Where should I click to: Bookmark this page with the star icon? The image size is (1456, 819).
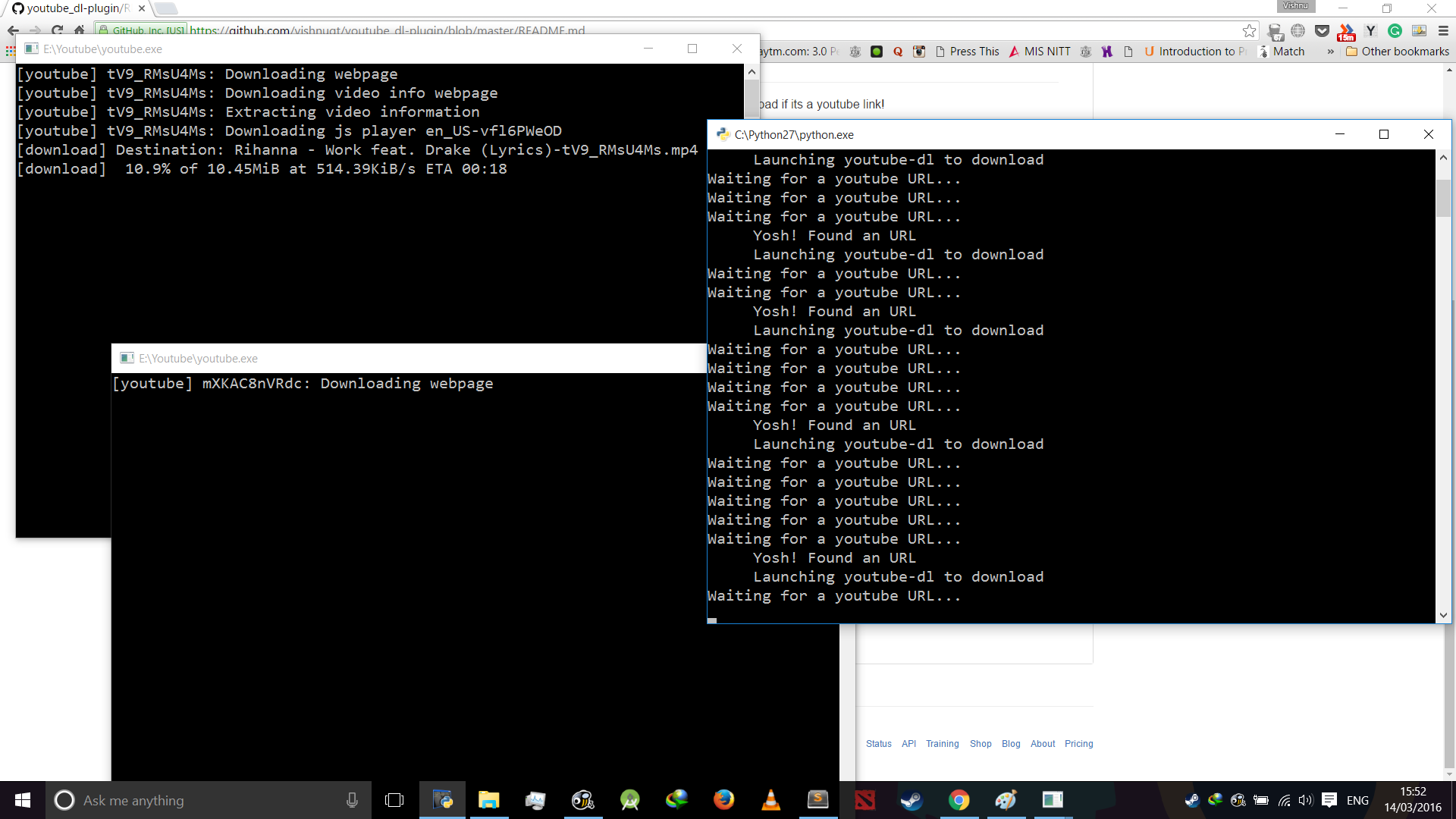pyautogui.click(x=1249, y=30)
